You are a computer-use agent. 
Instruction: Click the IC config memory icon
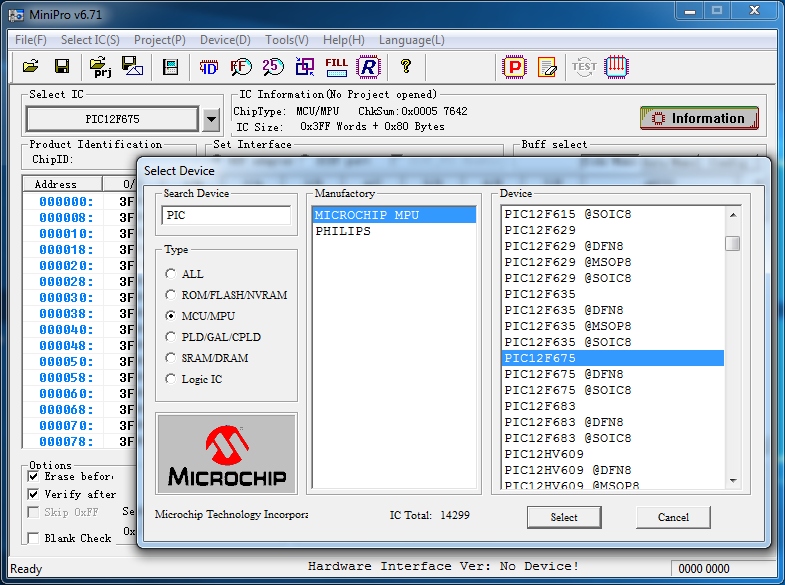coord(171,67)
